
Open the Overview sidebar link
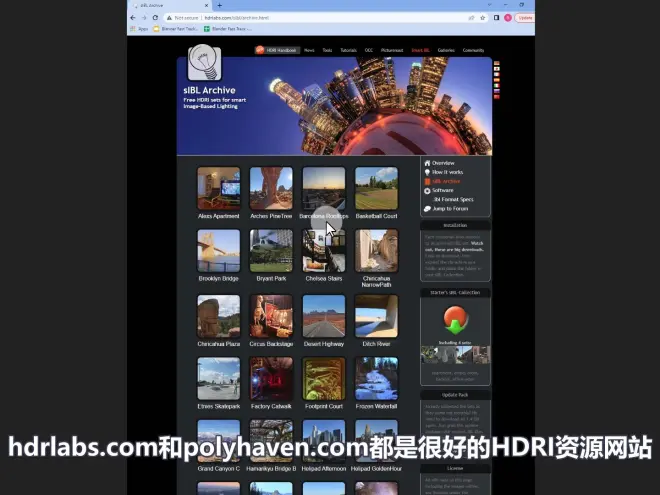click(x=443, y=163)
